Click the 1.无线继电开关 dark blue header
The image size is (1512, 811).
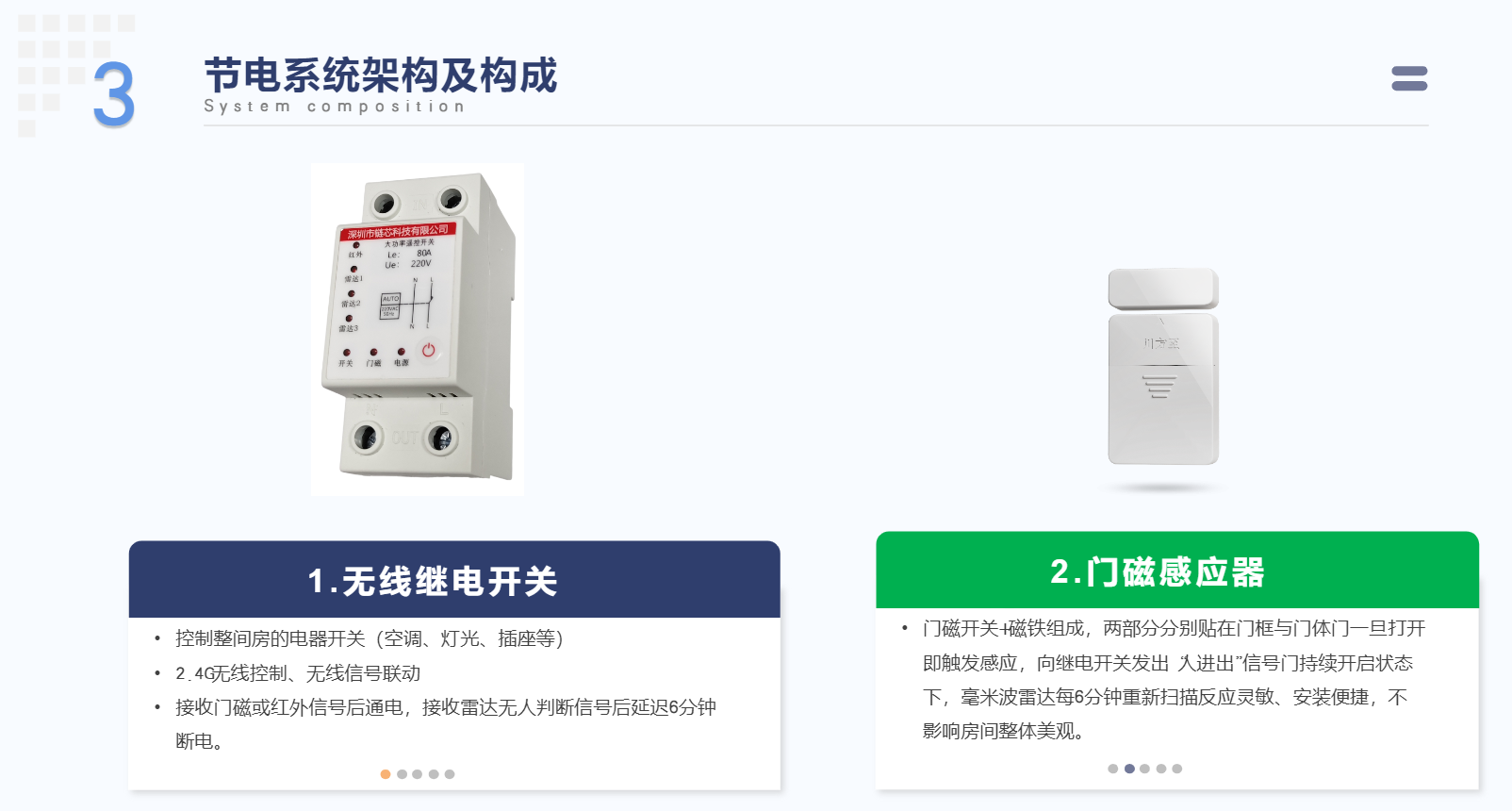pyautogui.click(x=454, y=579)
